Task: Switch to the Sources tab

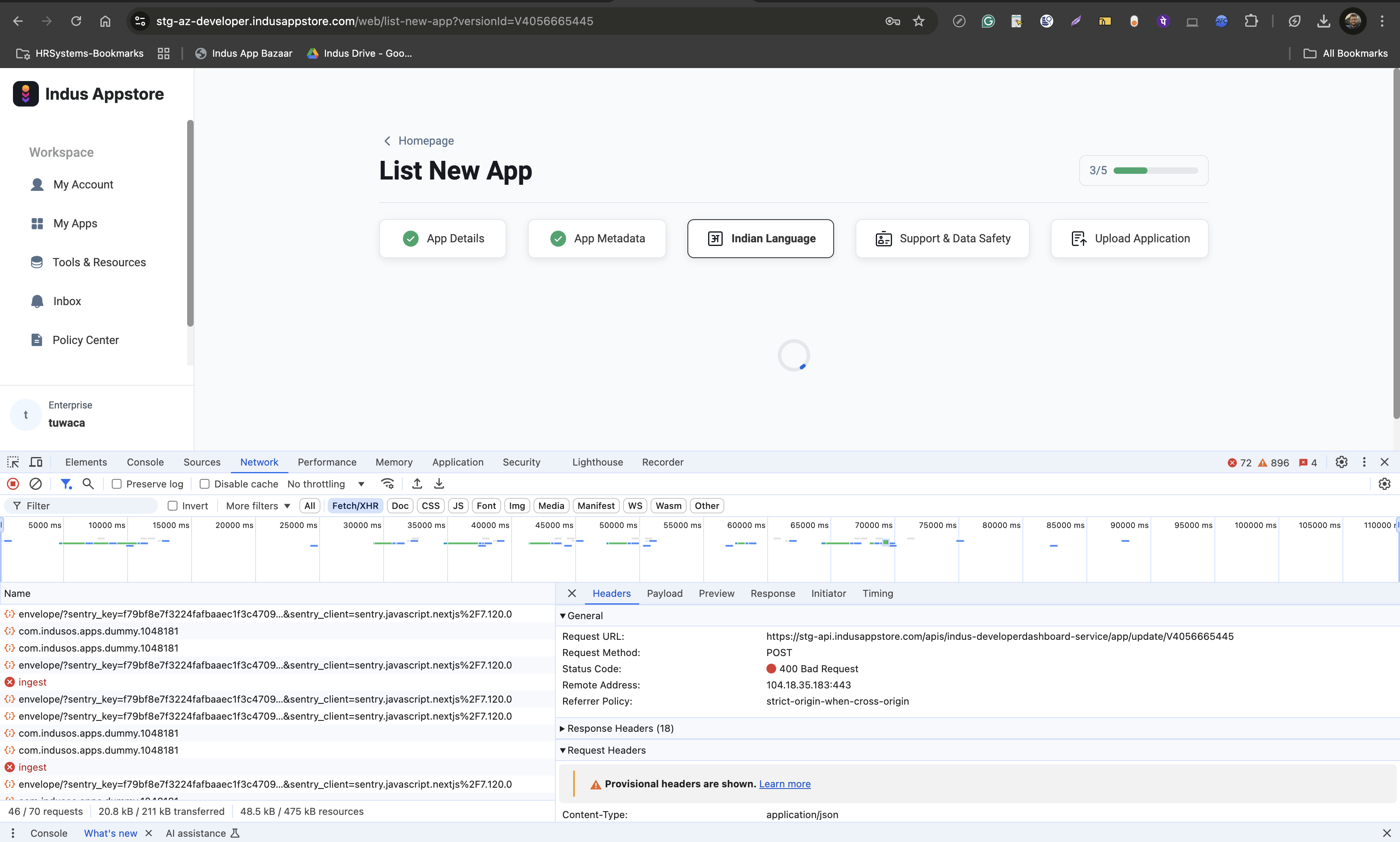Action: [x=202, y=462]
